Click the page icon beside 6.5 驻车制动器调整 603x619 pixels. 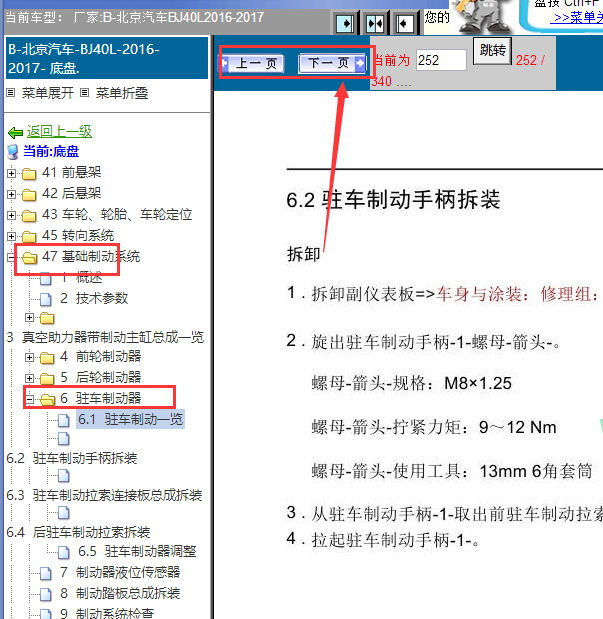coord(64,552)
